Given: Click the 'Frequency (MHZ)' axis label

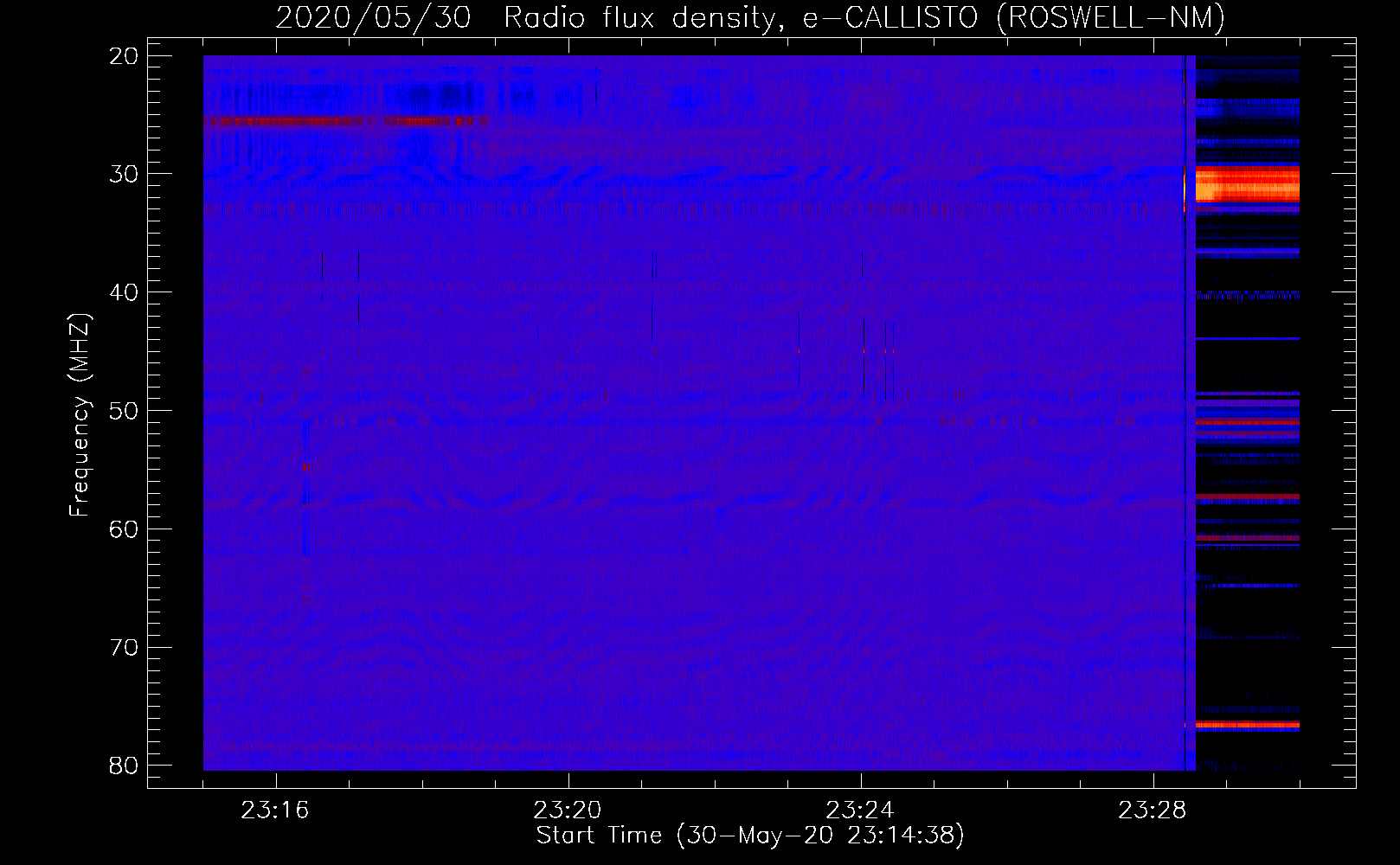Looking at the screenshot, I should pos(80,414).
